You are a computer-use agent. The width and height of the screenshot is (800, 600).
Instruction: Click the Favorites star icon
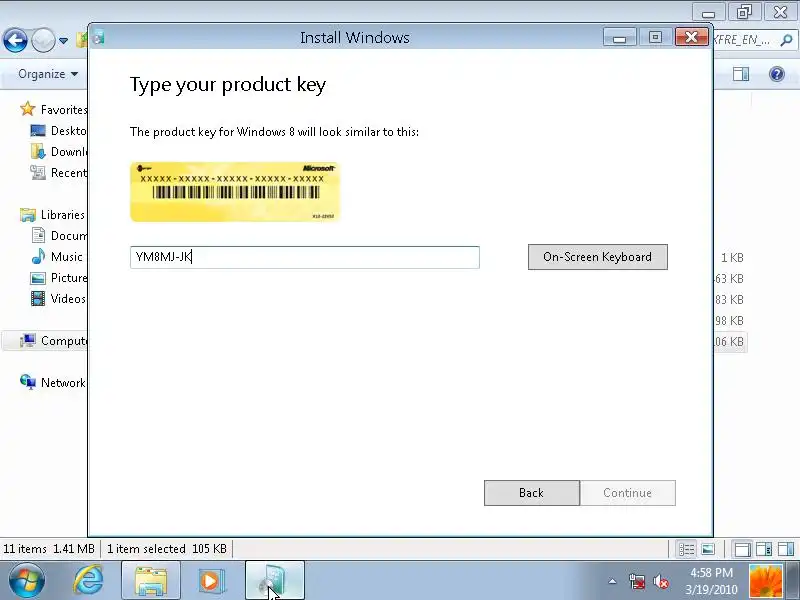pyautogui.click(x=28, y=109)
